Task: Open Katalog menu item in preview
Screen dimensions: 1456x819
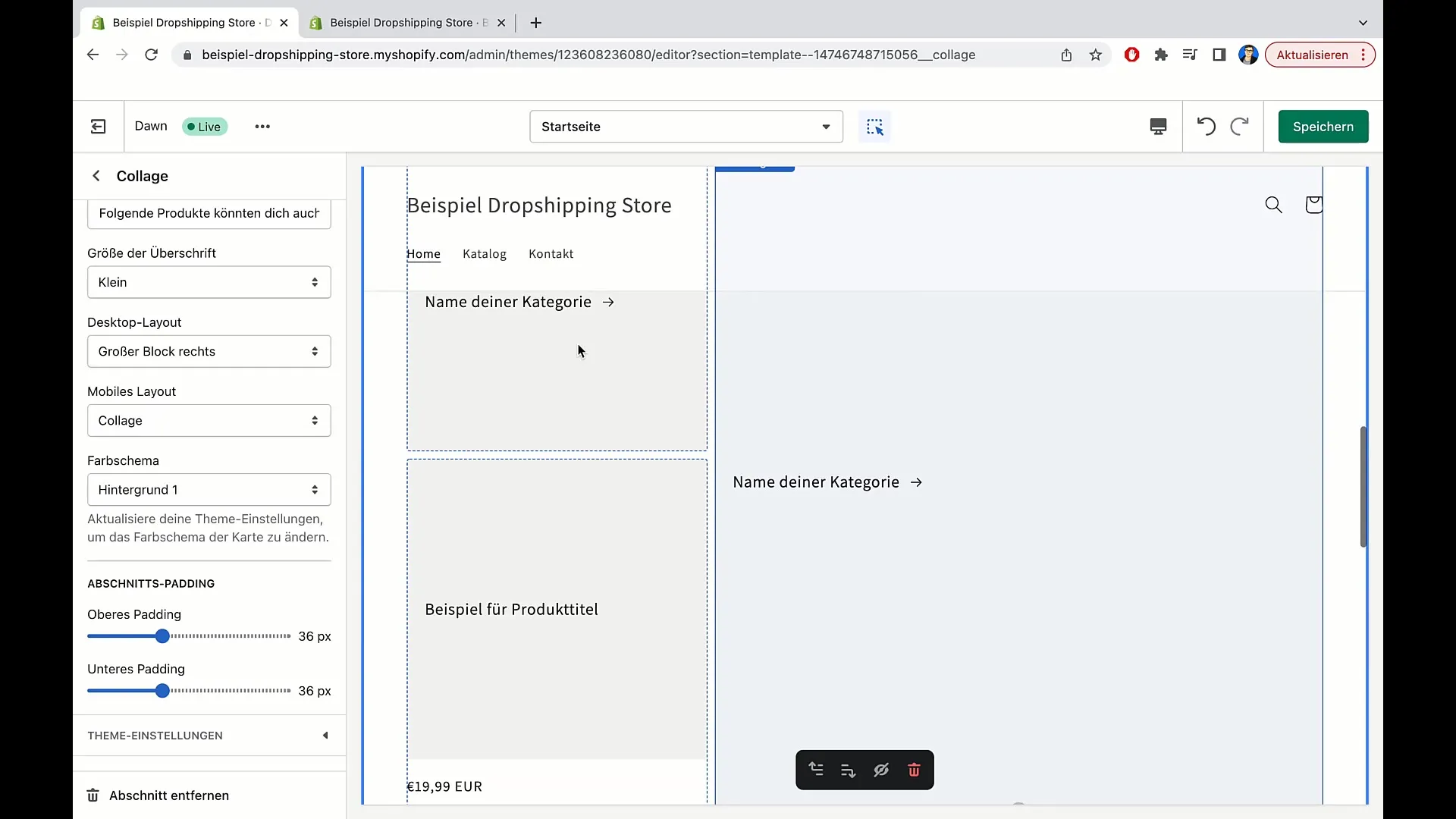Action: click(485, 254)
